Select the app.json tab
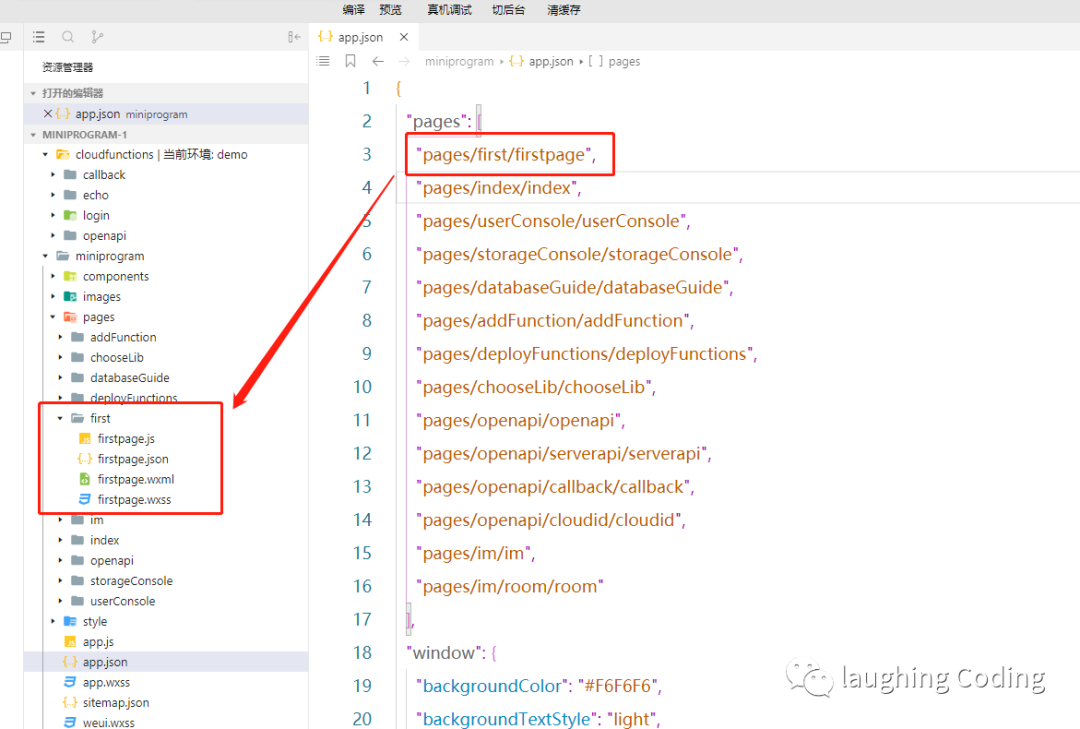The image size is (1080, 729). coord(364,37)
